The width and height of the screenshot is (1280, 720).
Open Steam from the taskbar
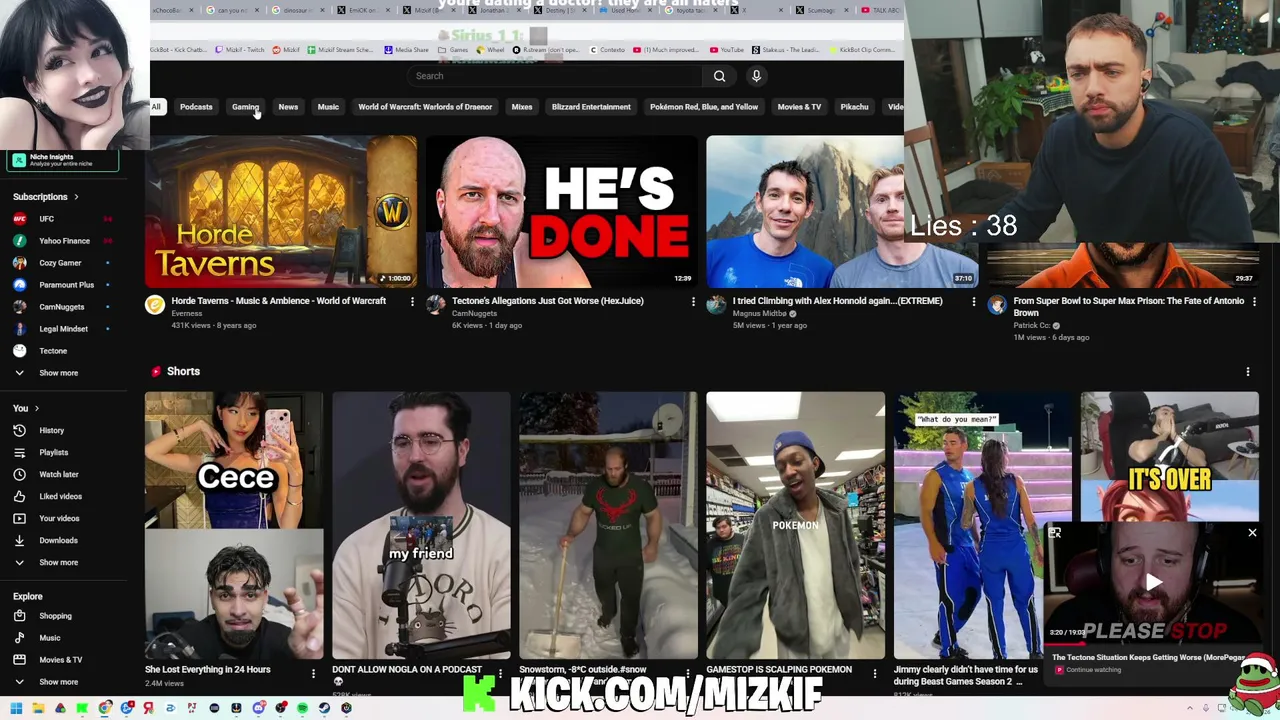click(x=324, y=708)
